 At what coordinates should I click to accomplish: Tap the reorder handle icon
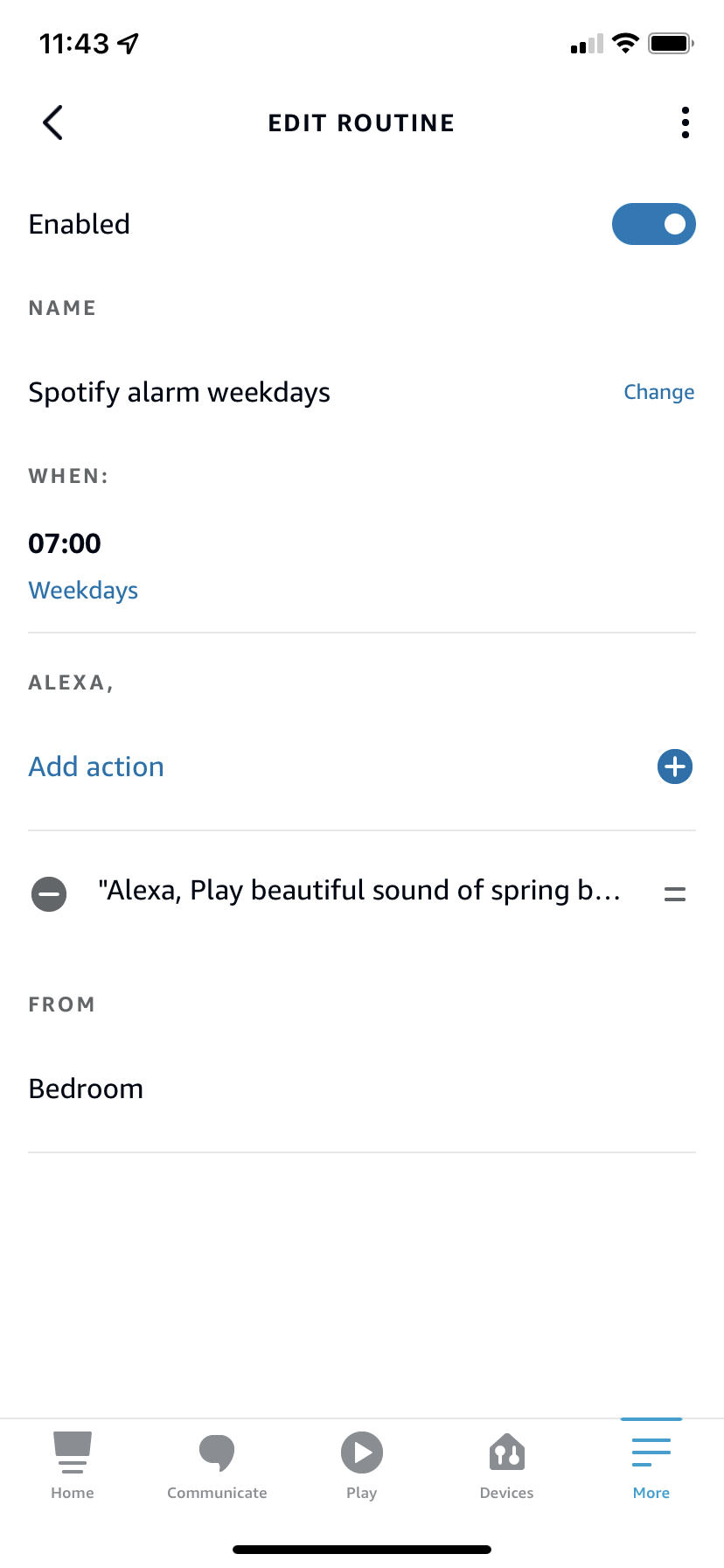pyautogui.click(x=674, y=893)
